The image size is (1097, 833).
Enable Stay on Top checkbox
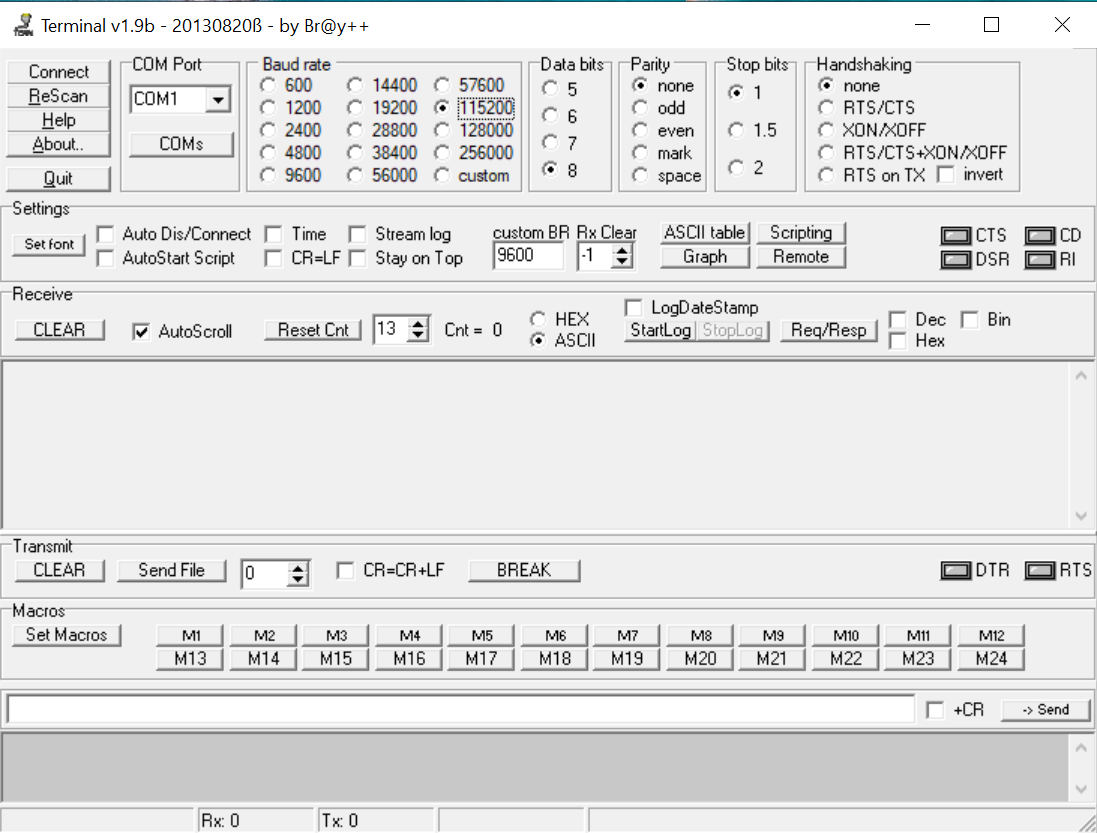358,258
